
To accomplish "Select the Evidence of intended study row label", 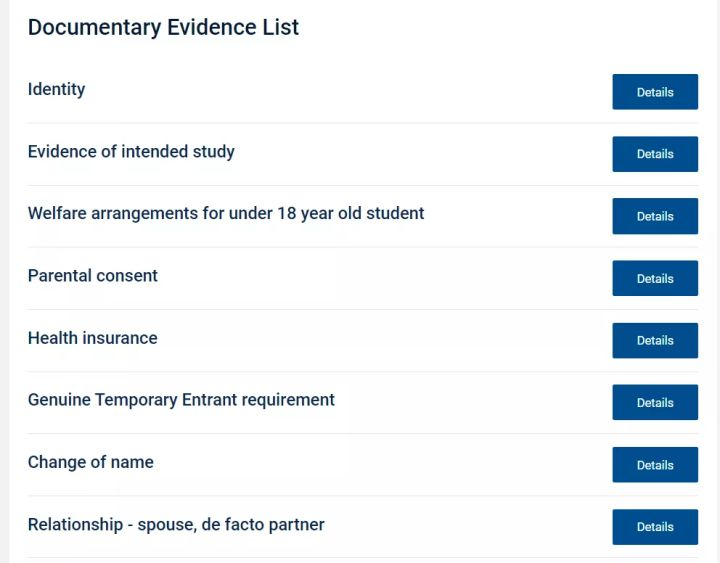I will [x=131, y=152].
